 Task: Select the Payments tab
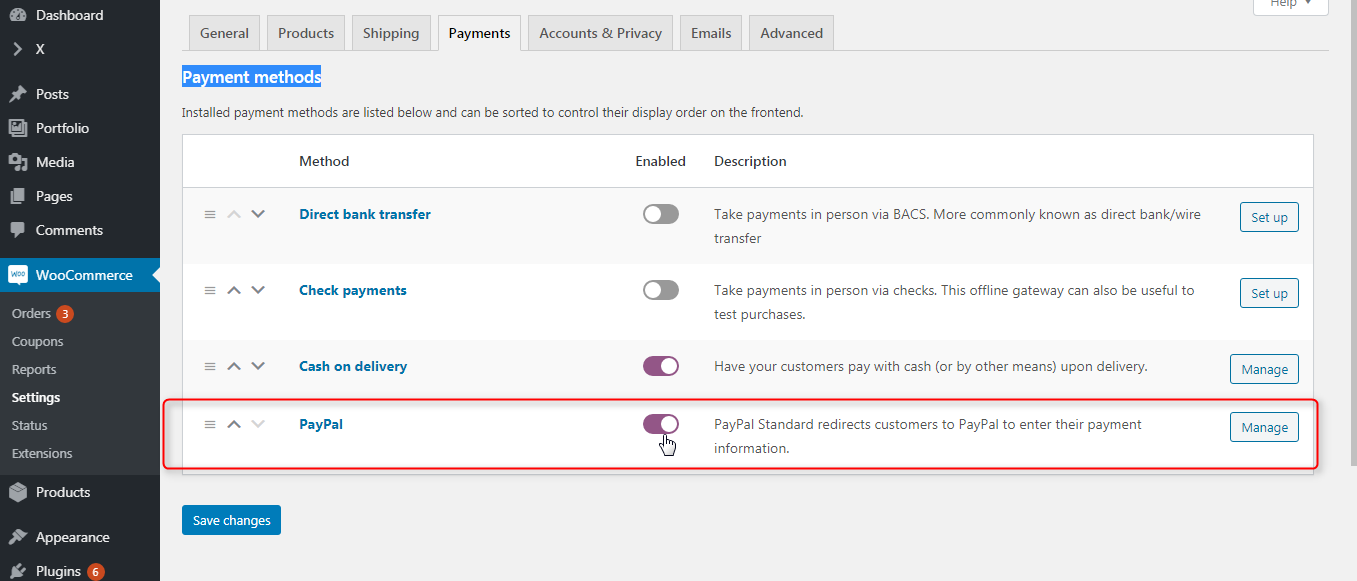[x=479, y=33]
